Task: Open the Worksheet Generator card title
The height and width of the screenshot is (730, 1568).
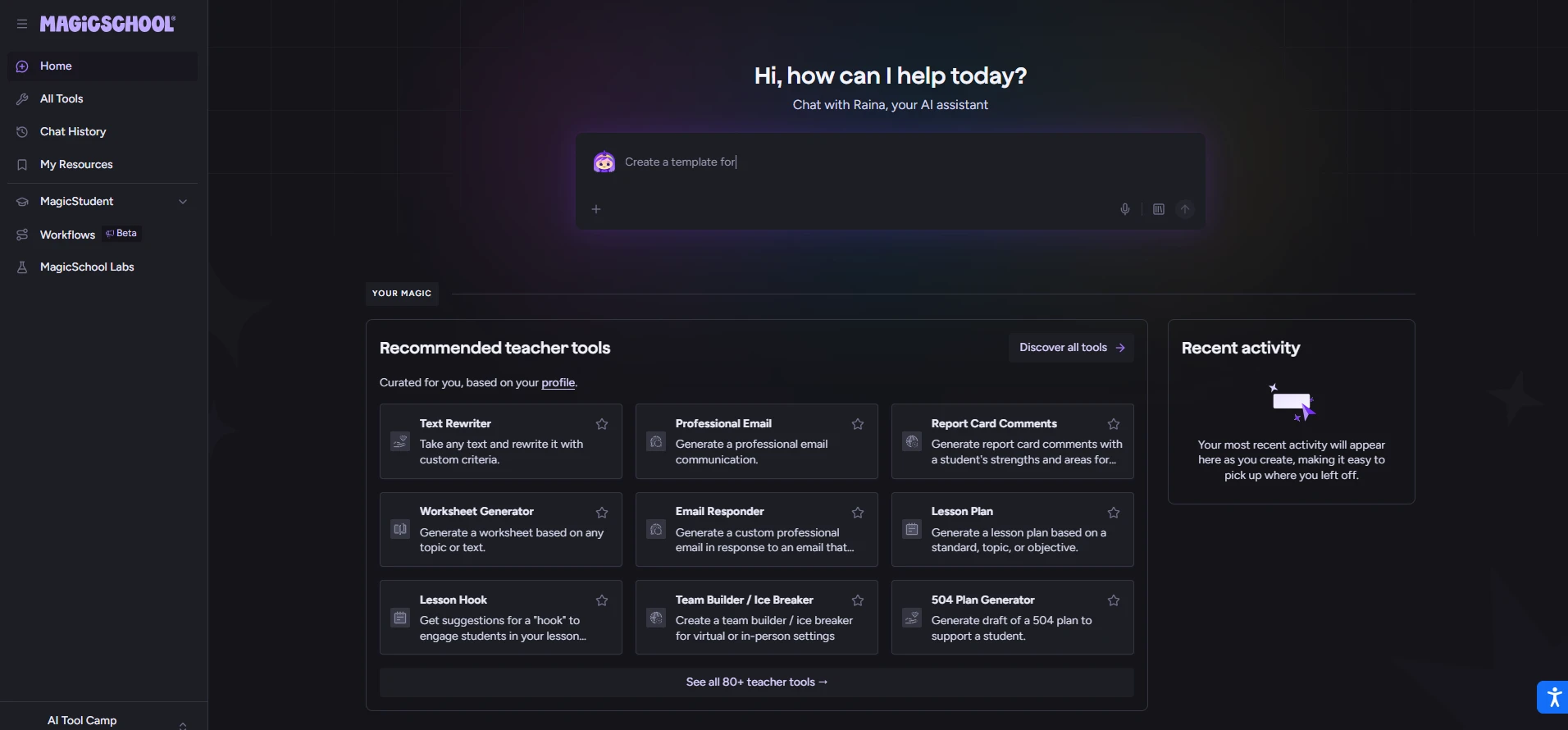Action: tap(476, 511)
